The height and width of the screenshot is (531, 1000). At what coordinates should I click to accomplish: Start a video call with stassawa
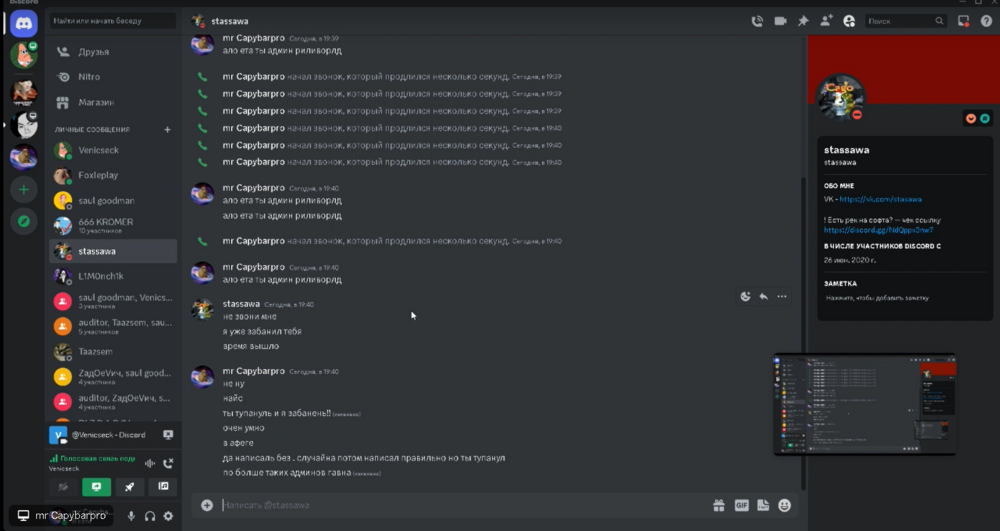(x=780, y=21)
